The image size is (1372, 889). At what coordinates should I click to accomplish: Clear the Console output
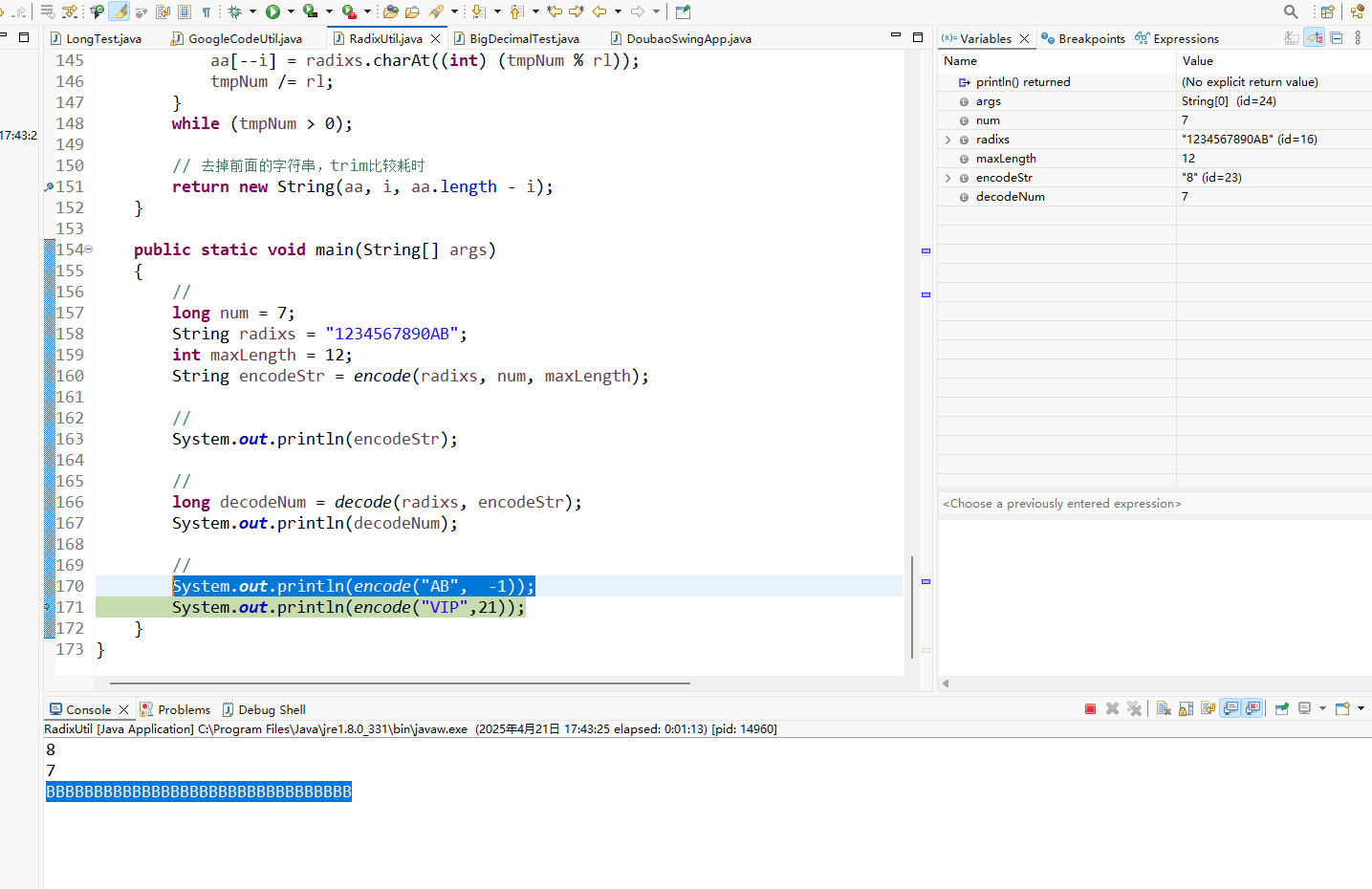(1164, 708)
